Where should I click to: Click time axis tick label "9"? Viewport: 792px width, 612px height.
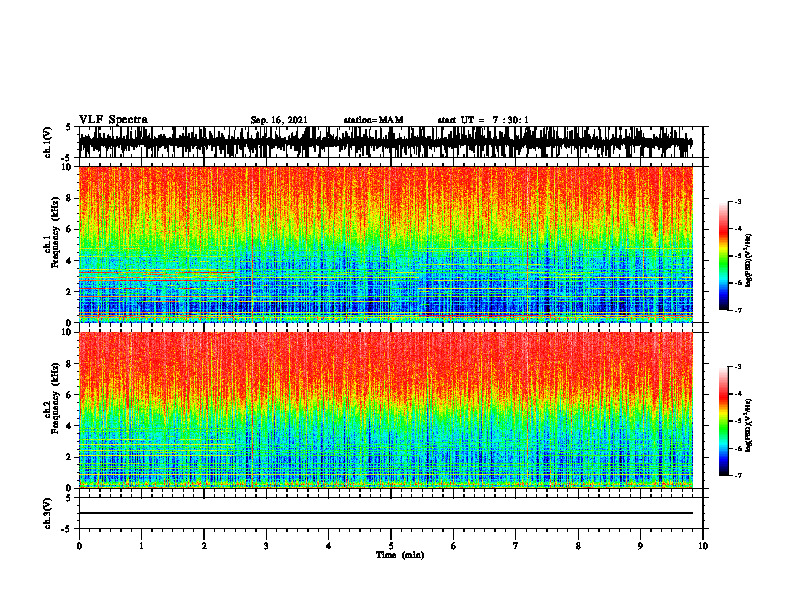coord(640,546)
